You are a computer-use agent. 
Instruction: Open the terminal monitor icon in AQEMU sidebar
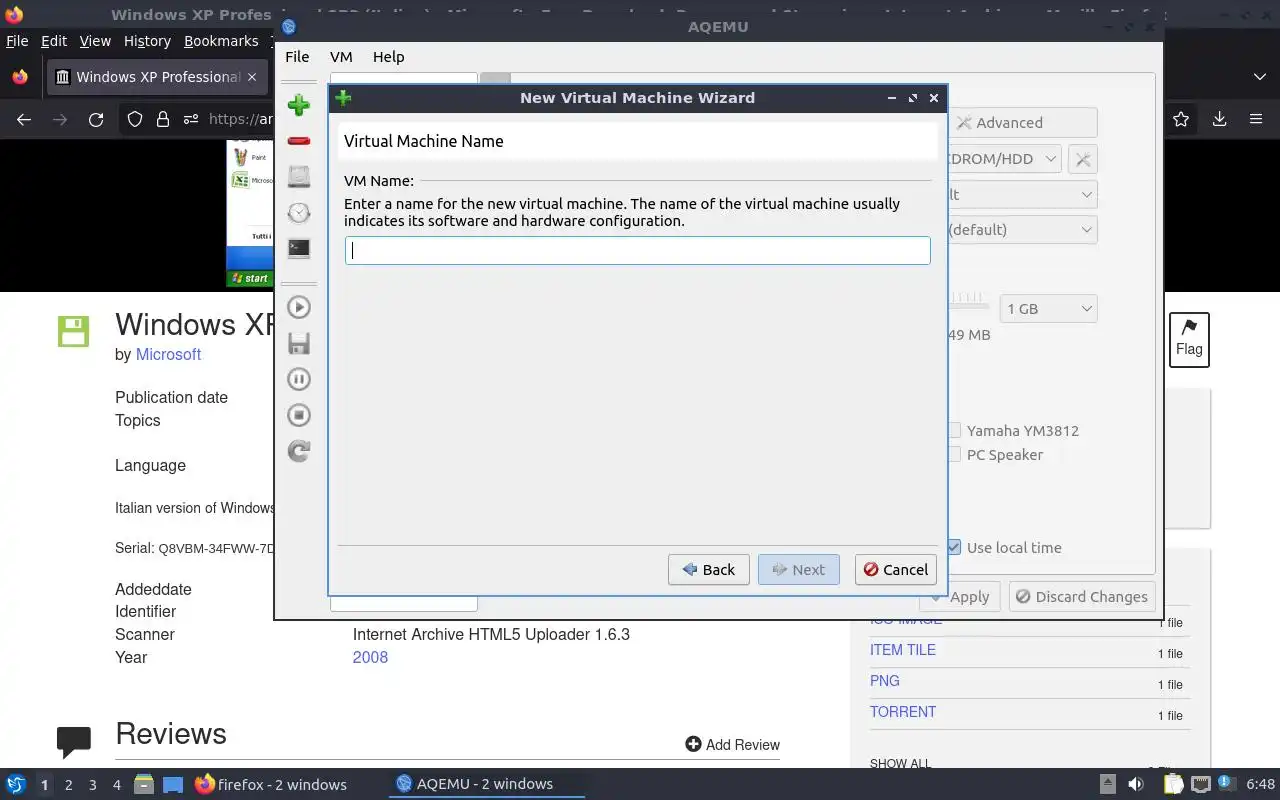coord(298,248)
